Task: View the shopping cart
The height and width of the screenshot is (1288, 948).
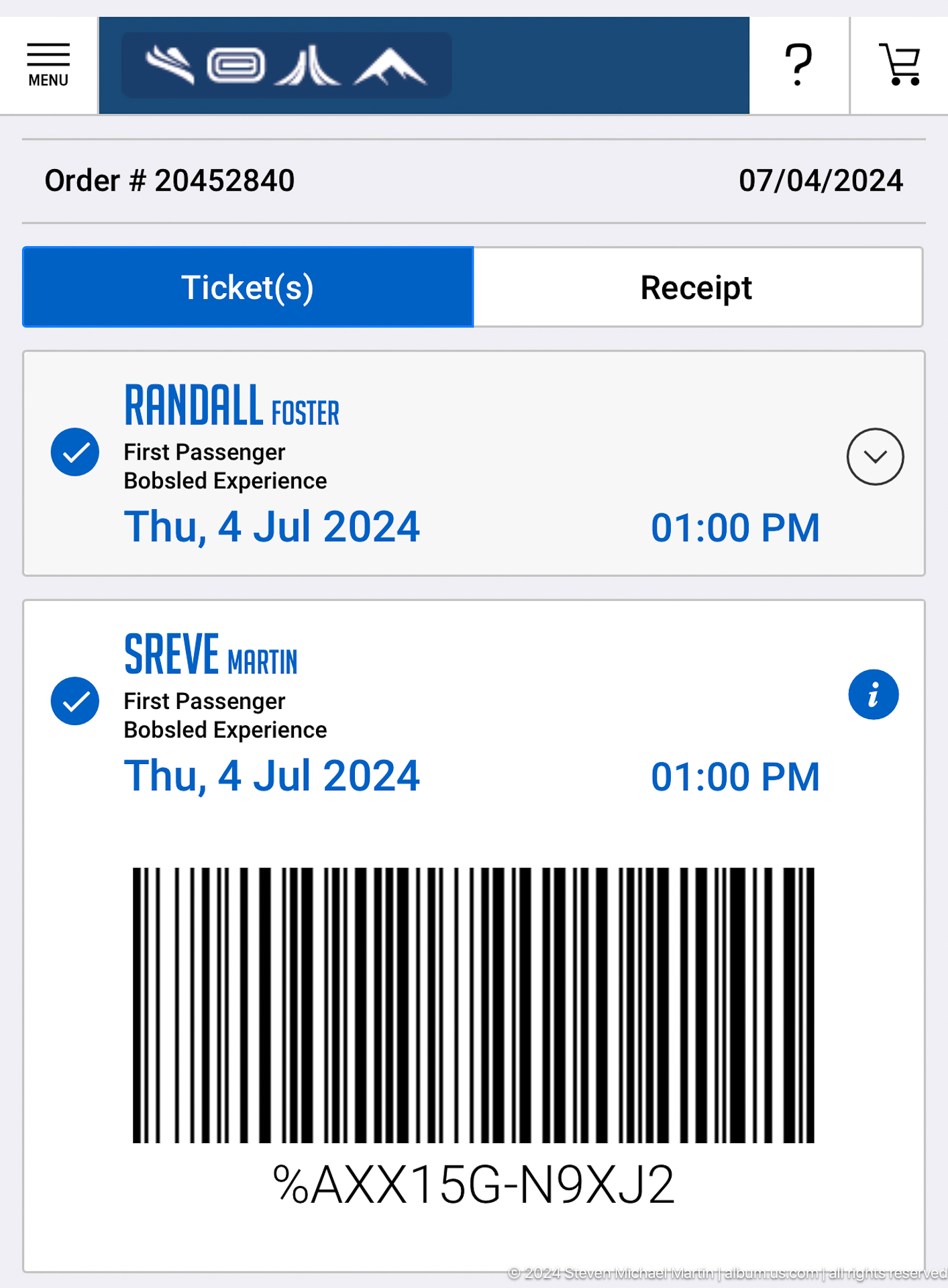Action: click(900, 65)
